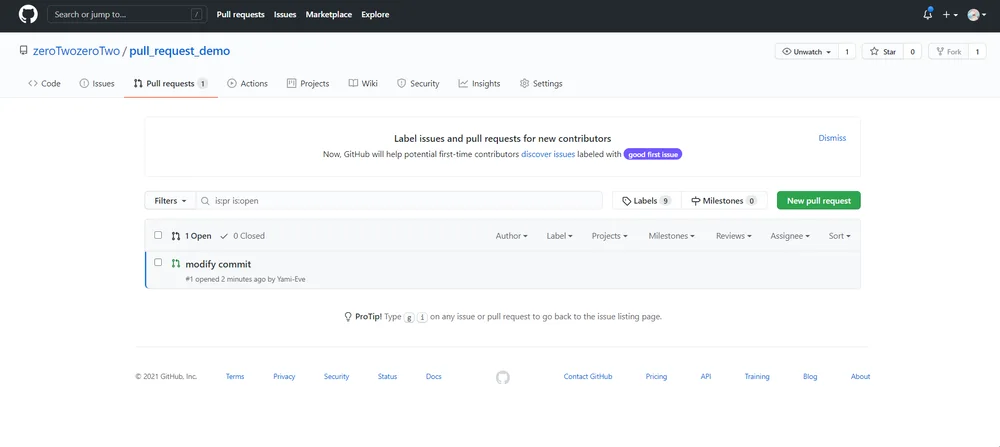Open the Milestones filter dropdown
The image size is (1000, 447).
(672, 236)
